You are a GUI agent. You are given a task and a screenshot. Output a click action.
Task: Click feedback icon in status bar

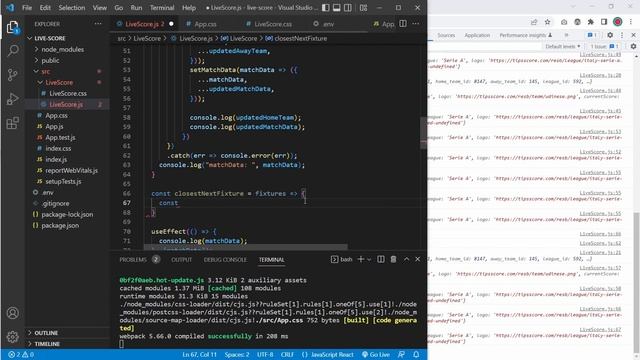click(x=402, y=355)
